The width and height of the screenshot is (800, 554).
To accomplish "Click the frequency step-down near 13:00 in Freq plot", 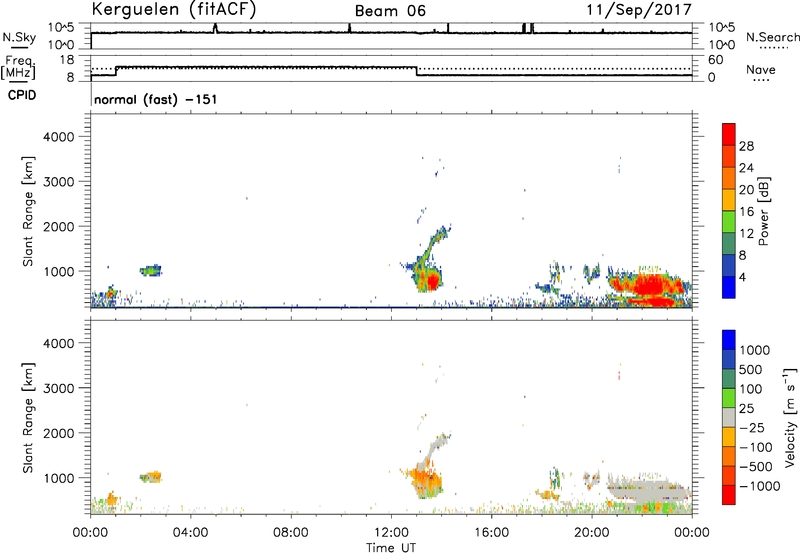I will coord(417,71).
